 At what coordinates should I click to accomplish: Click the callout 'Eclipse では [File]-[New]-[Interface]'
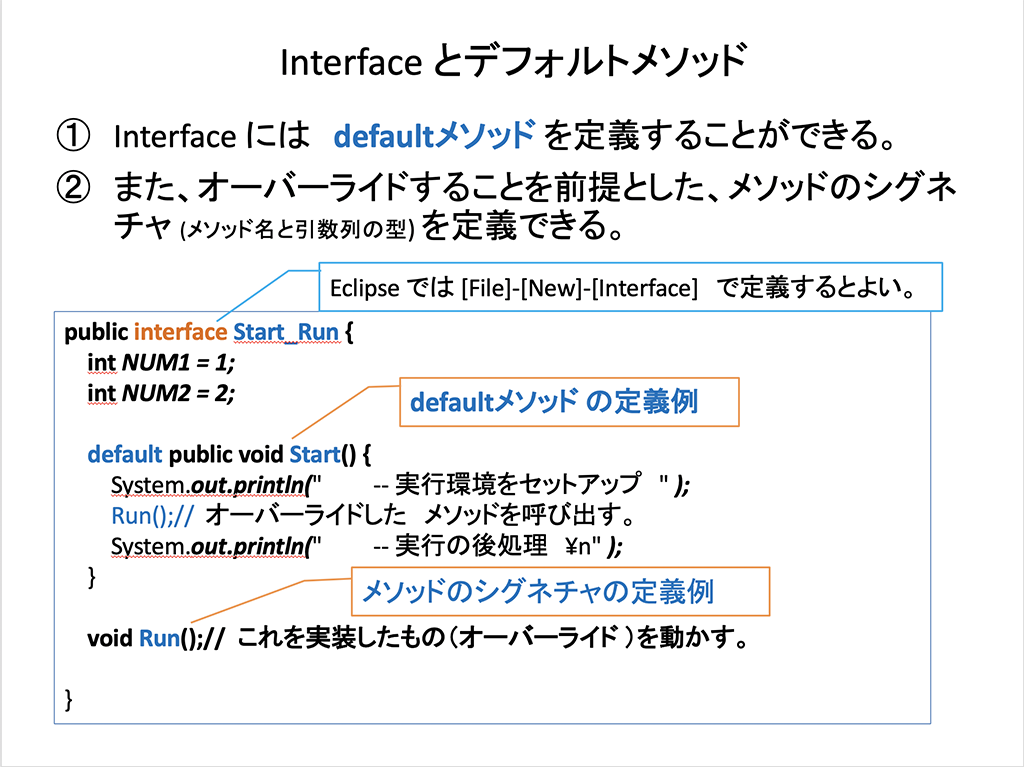(630, 287)
